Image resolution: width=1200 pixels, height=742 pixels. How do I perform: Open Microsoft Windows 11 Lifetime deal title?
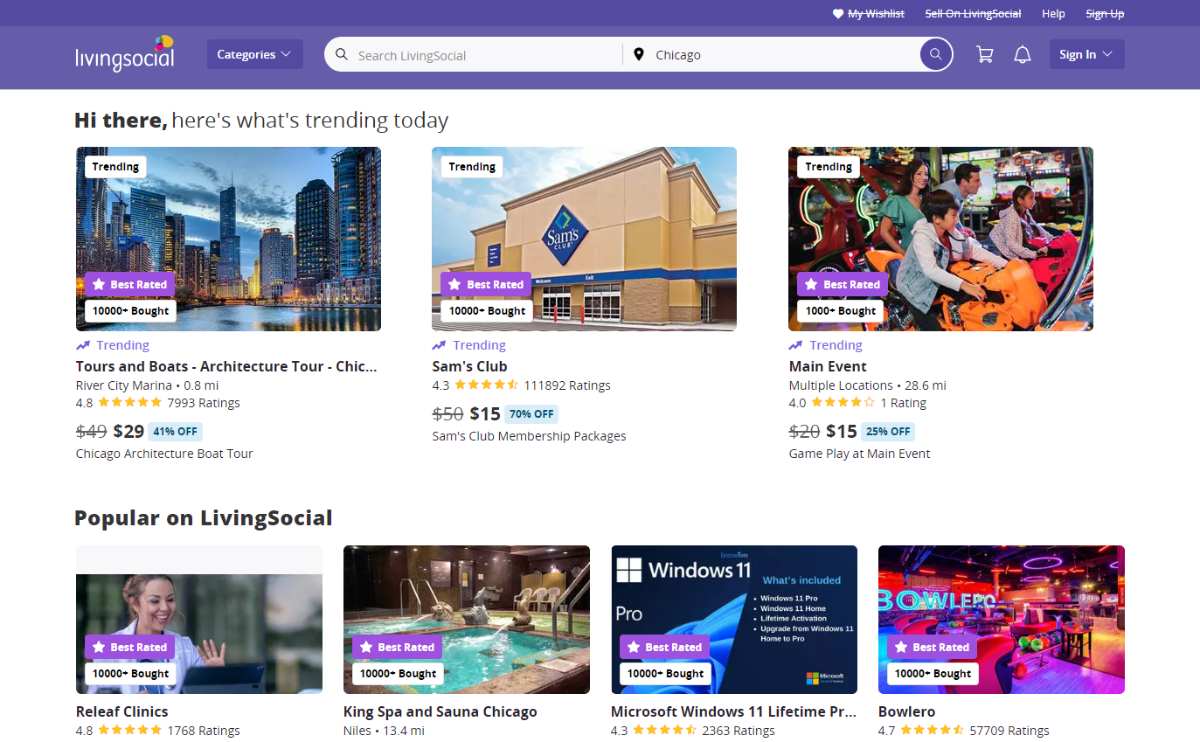[734, 712]
